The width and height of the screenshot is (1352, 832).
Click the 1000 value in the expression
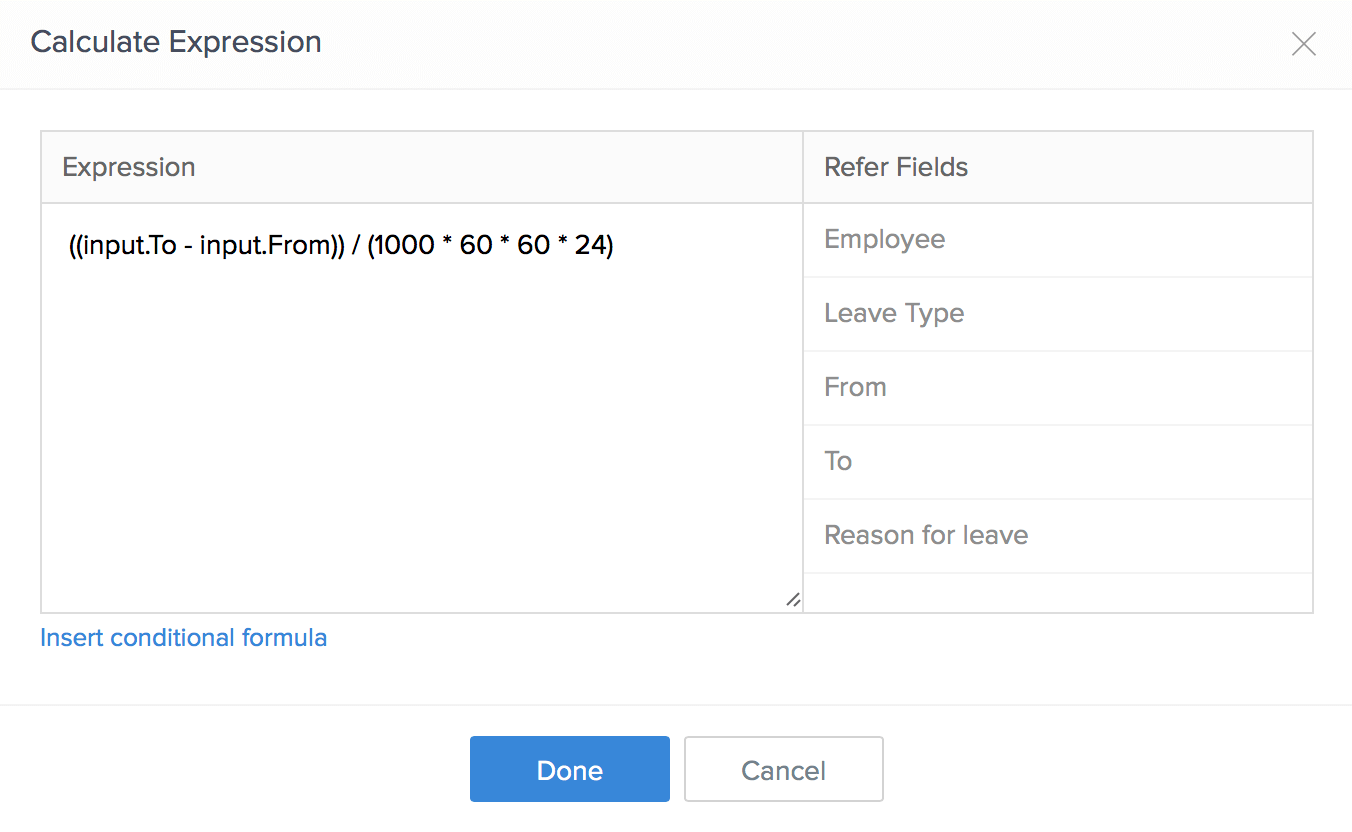click(x=404, y=246)
